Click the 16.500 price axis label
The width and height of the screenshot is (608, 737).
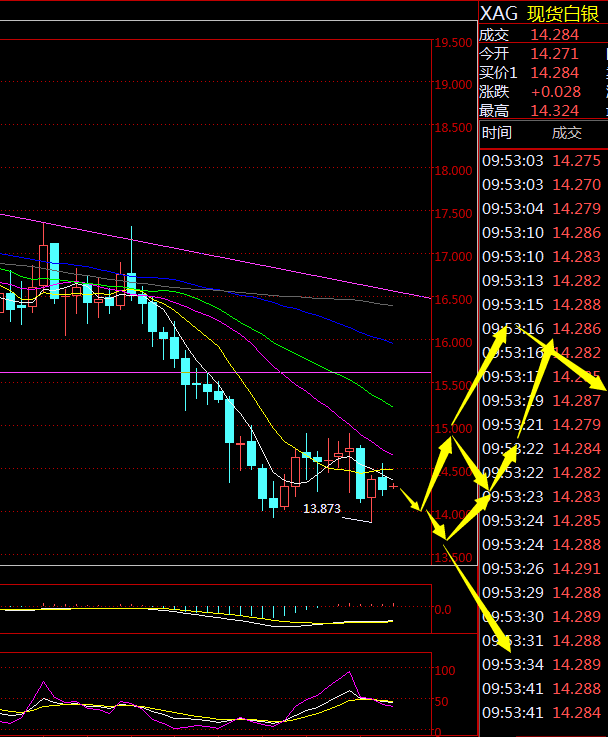click(x=453, y=299)
